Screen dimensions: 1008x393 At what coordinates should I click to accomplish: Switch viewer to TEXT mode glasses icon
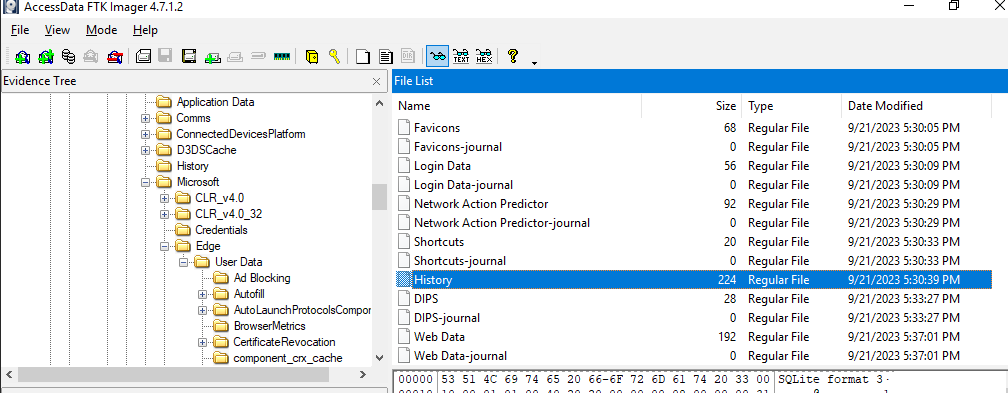click(x=461, y=56)
